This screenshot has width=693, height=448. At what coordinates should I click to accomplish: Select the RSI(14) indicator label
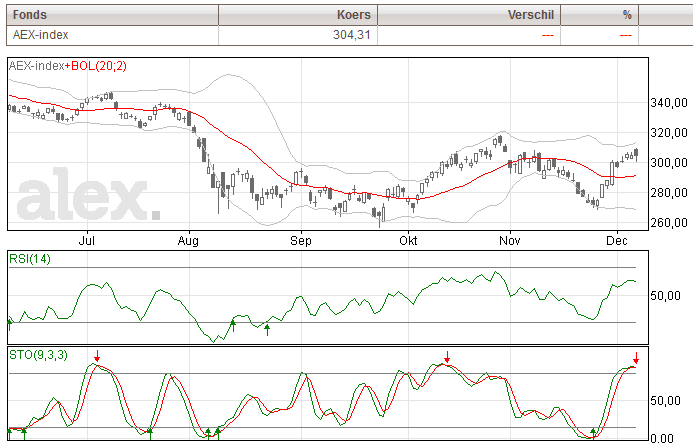(30, 259)
